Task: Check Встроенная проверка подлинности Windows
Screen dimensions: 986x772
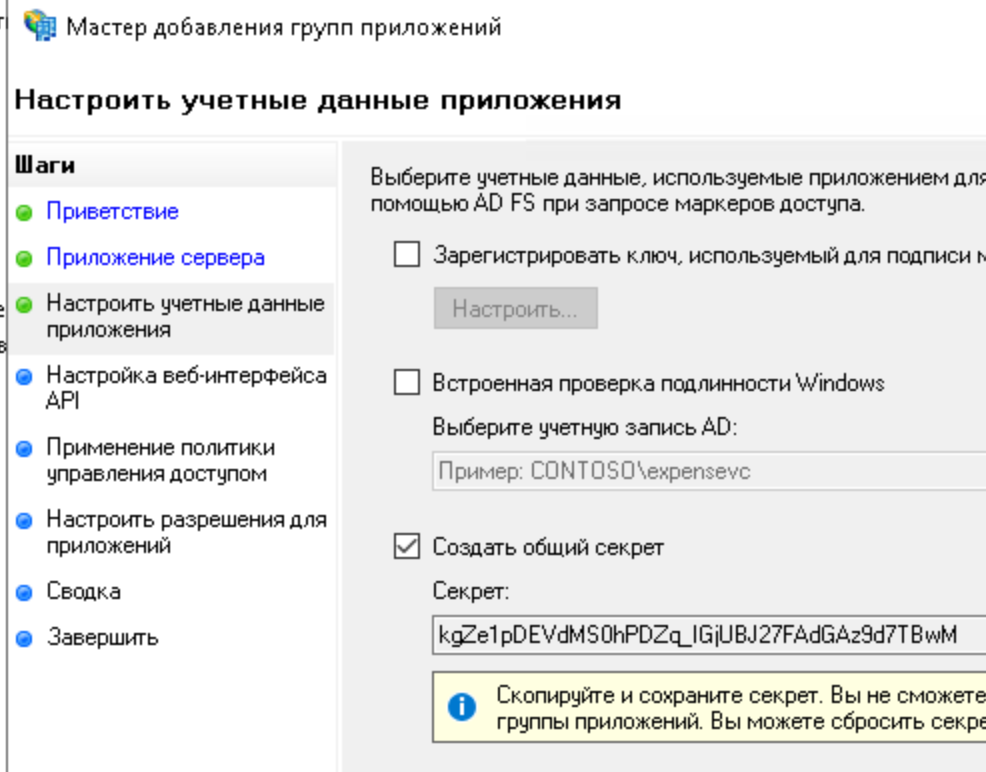Action: [407, 383]
